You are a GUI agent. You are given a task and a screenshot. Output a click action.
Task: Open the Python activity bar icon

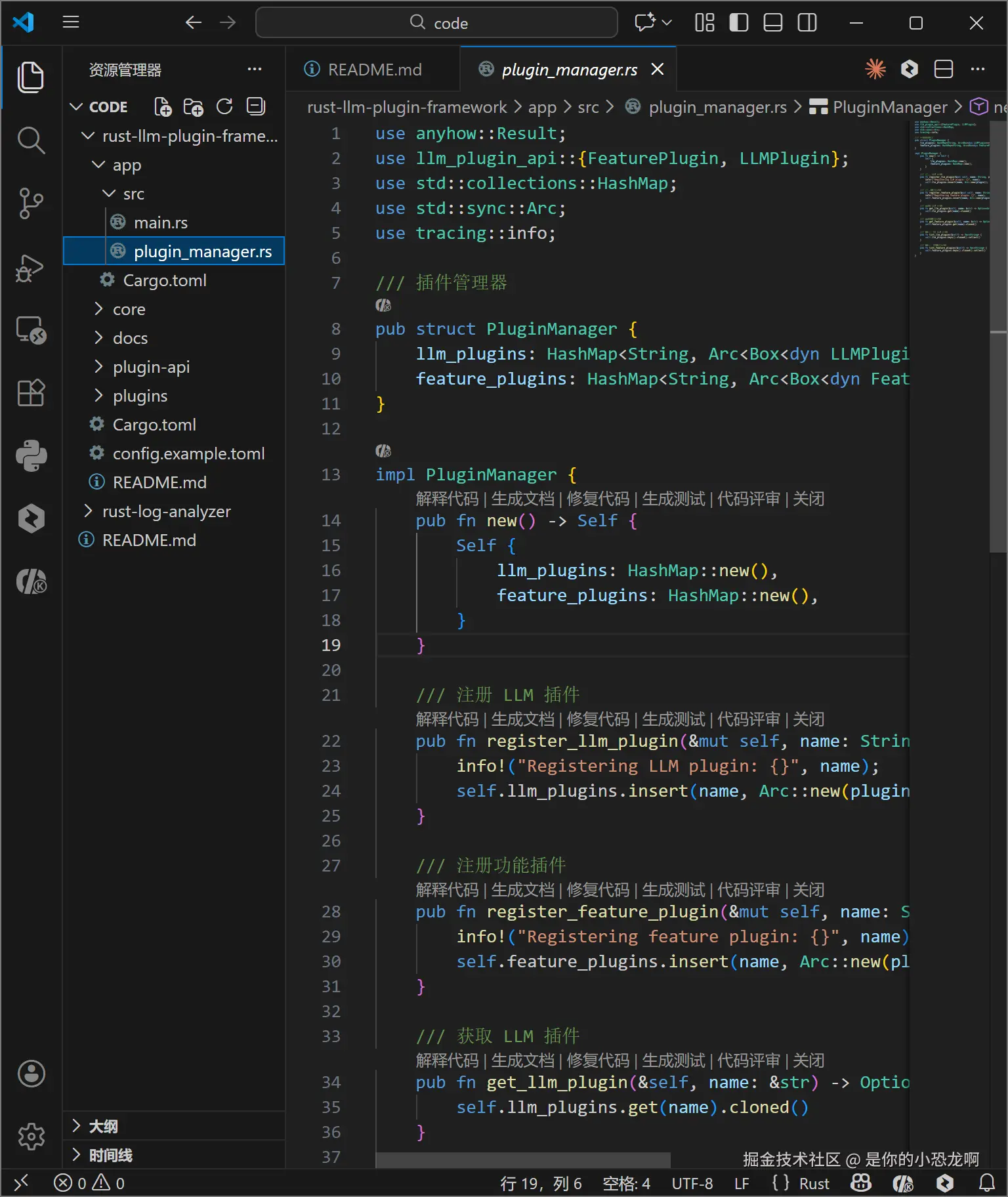[31, 455]
